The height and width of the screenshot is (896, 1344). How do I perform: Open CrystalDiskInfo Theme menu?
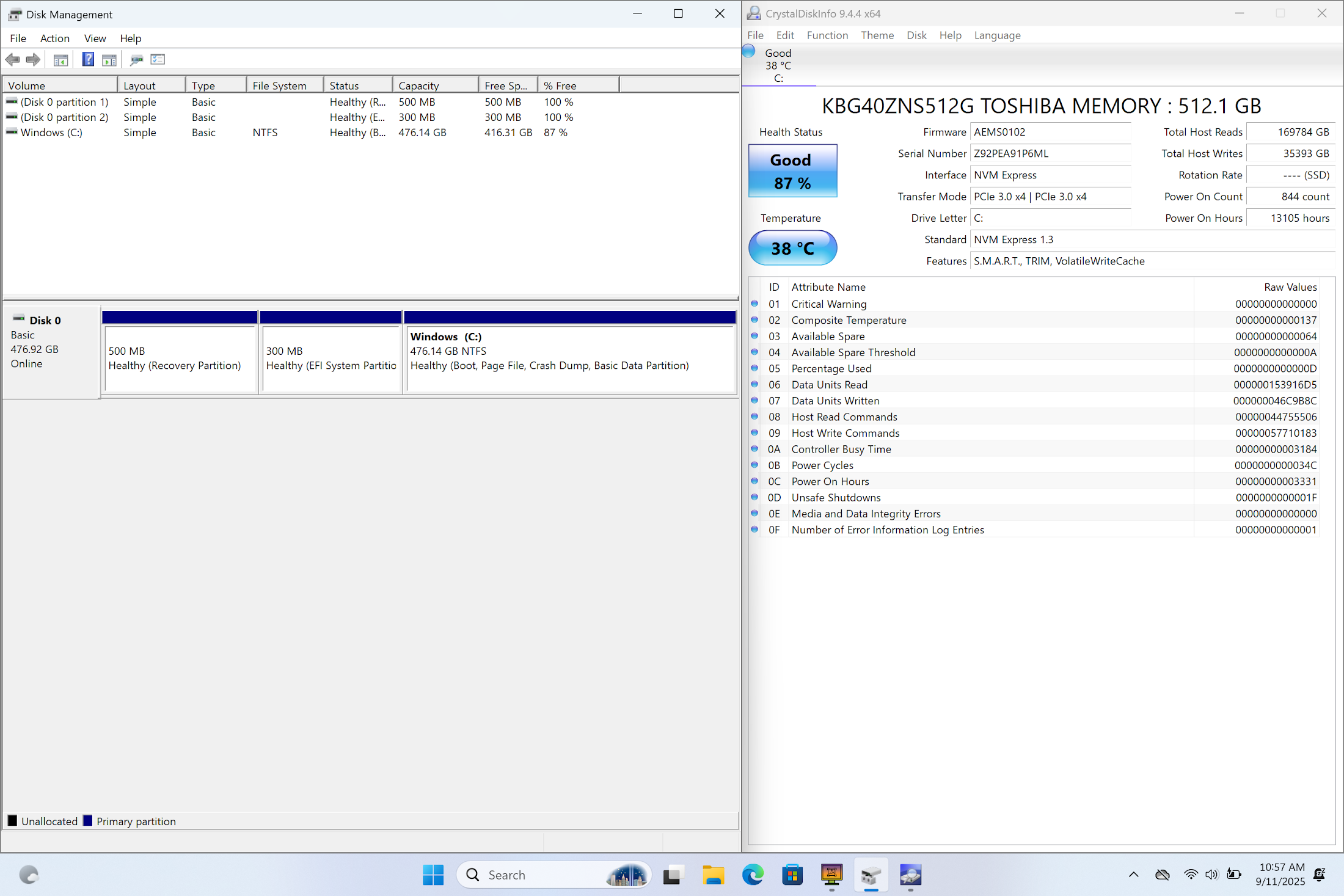pyautogui.click(x=877, y=35)
